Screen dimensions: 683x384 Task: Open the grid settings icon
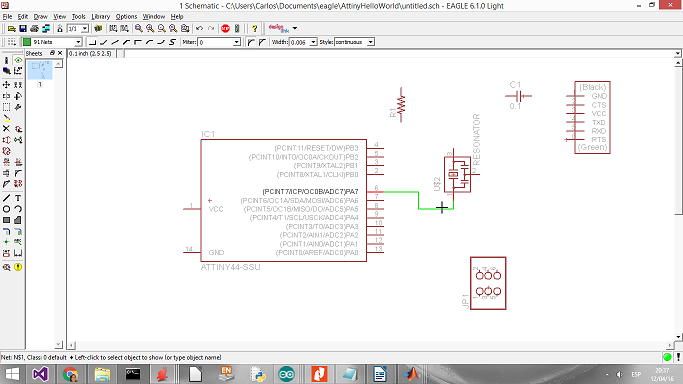[x=12, y=42]
